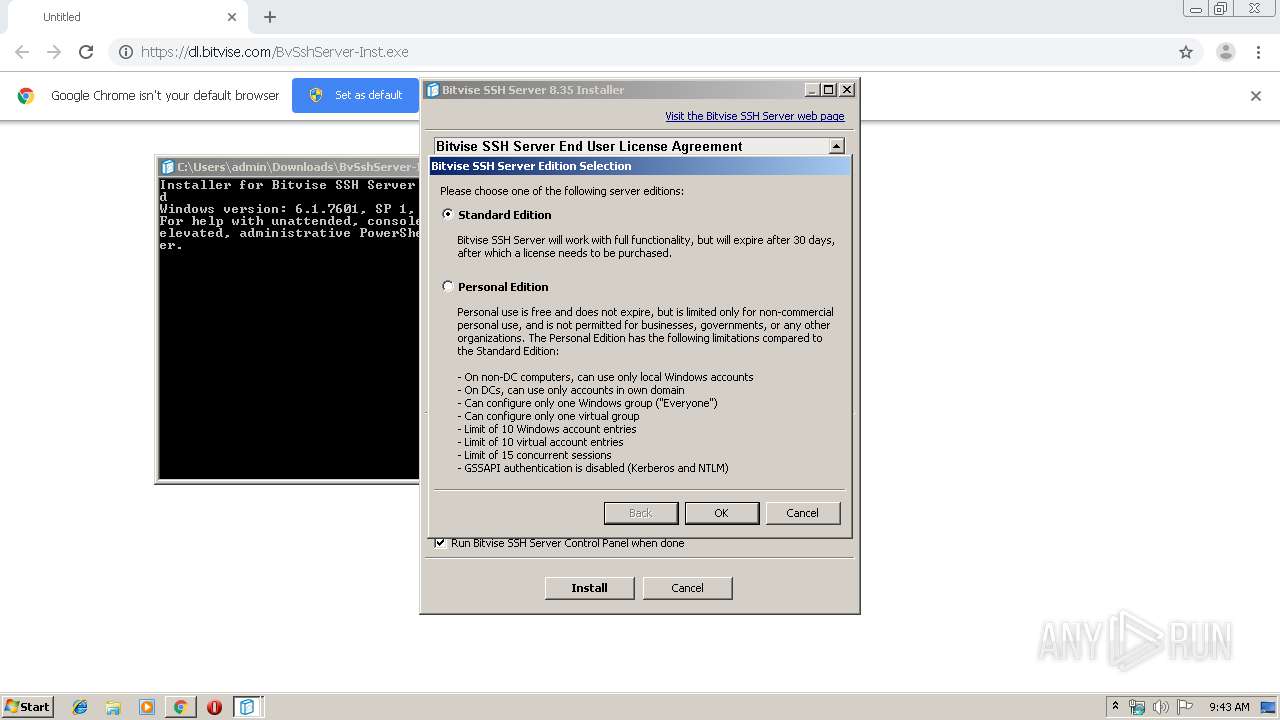
Task: Open the volume tray icon
Action: (1161, 707)
